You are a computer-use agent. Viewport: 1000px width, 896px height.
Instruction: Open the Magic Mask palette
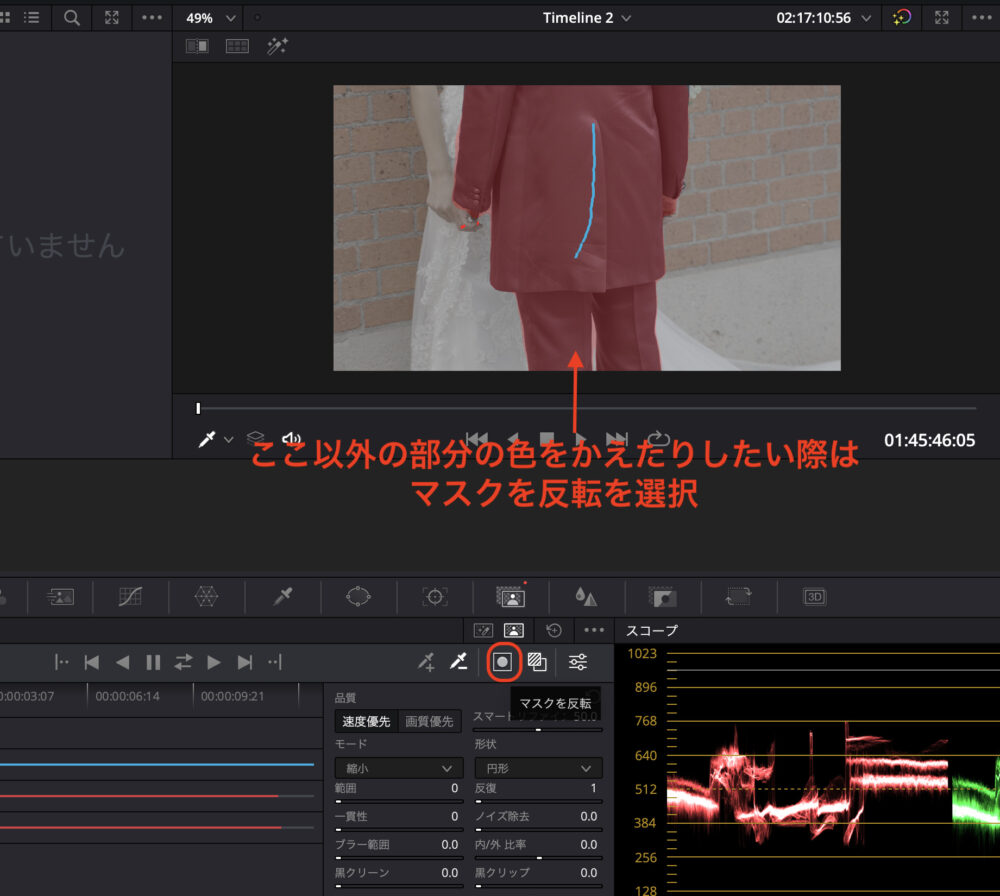[x=510, y=597]
